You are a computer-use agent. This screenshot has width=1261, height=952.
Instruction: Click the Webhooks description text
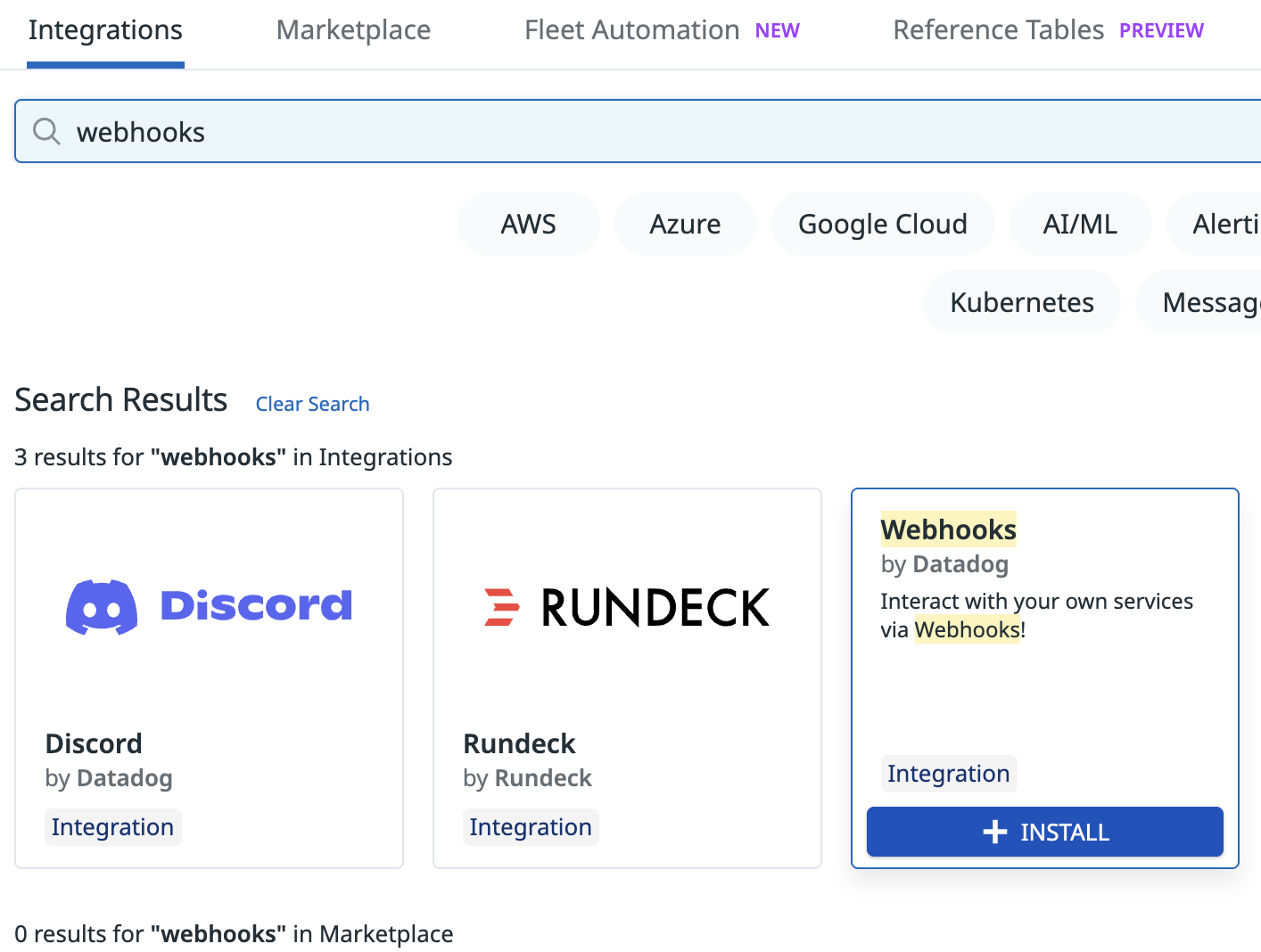click(x=1036, y=615)
